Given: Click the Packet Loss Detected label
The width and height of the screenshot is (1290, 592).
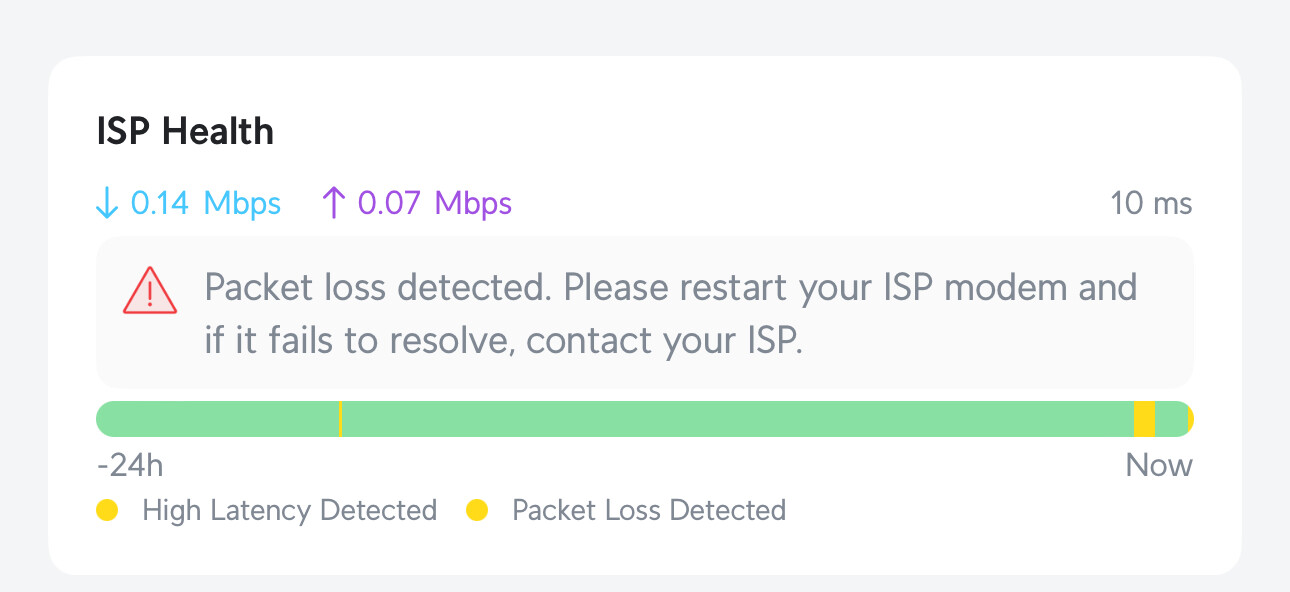Looking at the screenshot, I should click(649, 510).
